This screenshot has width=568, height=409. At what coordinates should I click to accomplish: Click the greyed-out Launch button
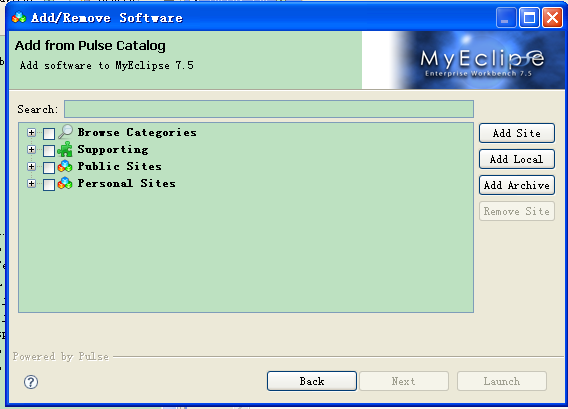(502, 381)
